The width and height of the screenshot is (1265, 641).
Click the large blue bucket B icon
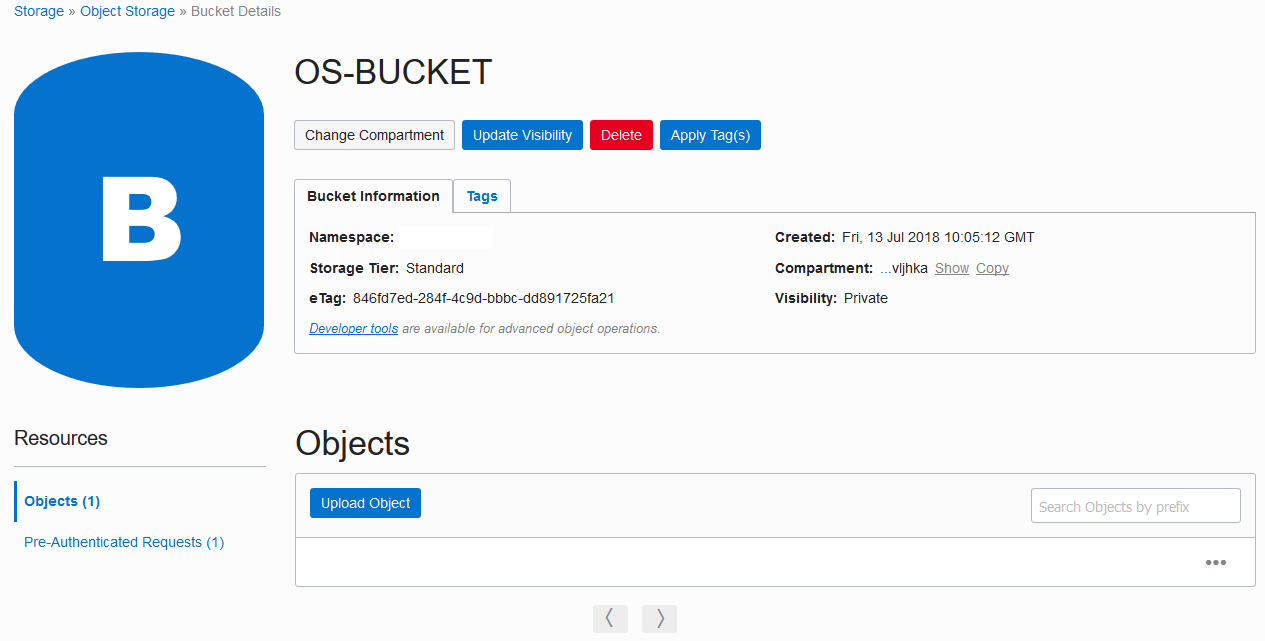point(139,220)
